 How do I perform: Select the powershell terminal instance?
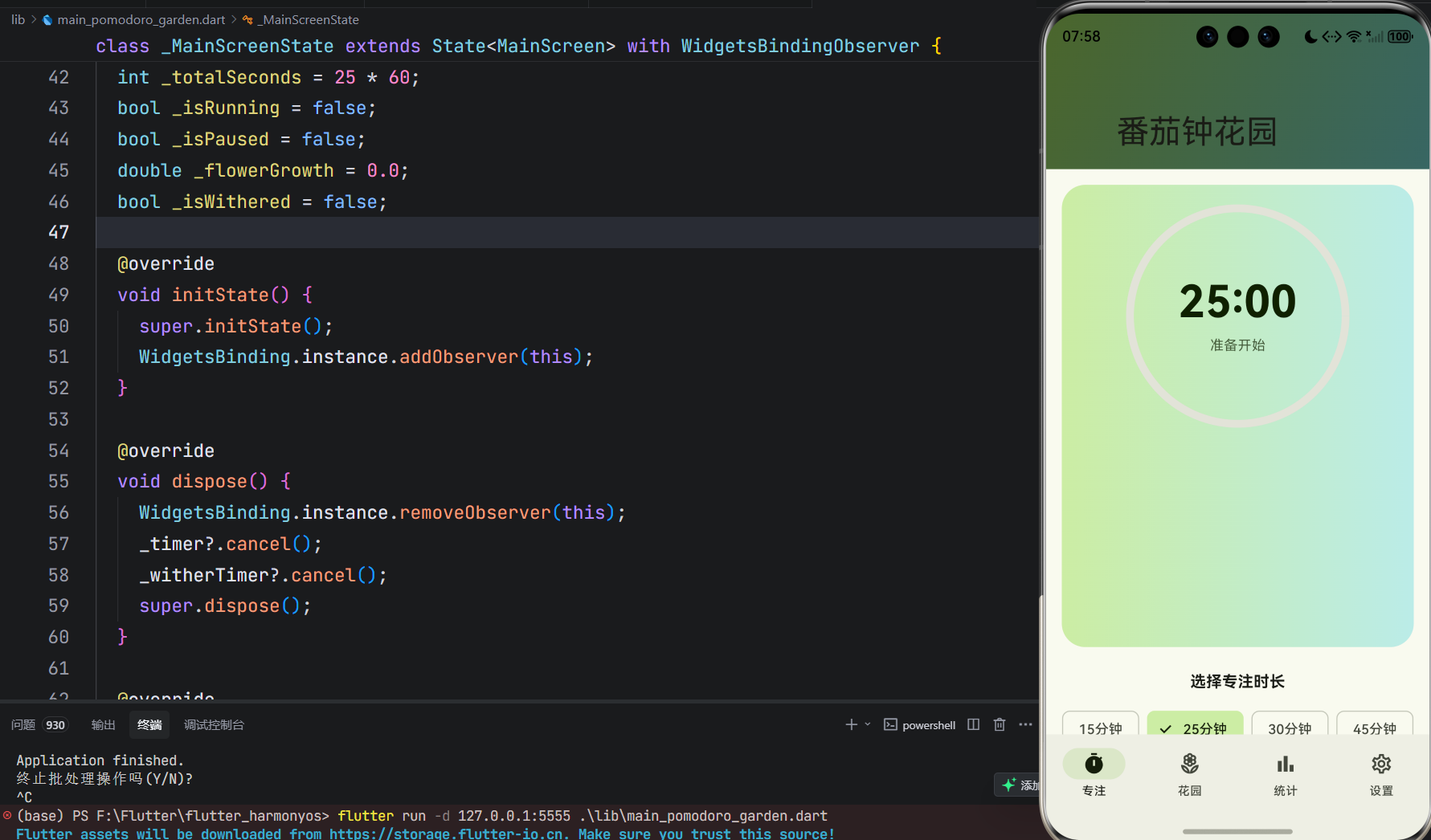[x=920, y=724]
